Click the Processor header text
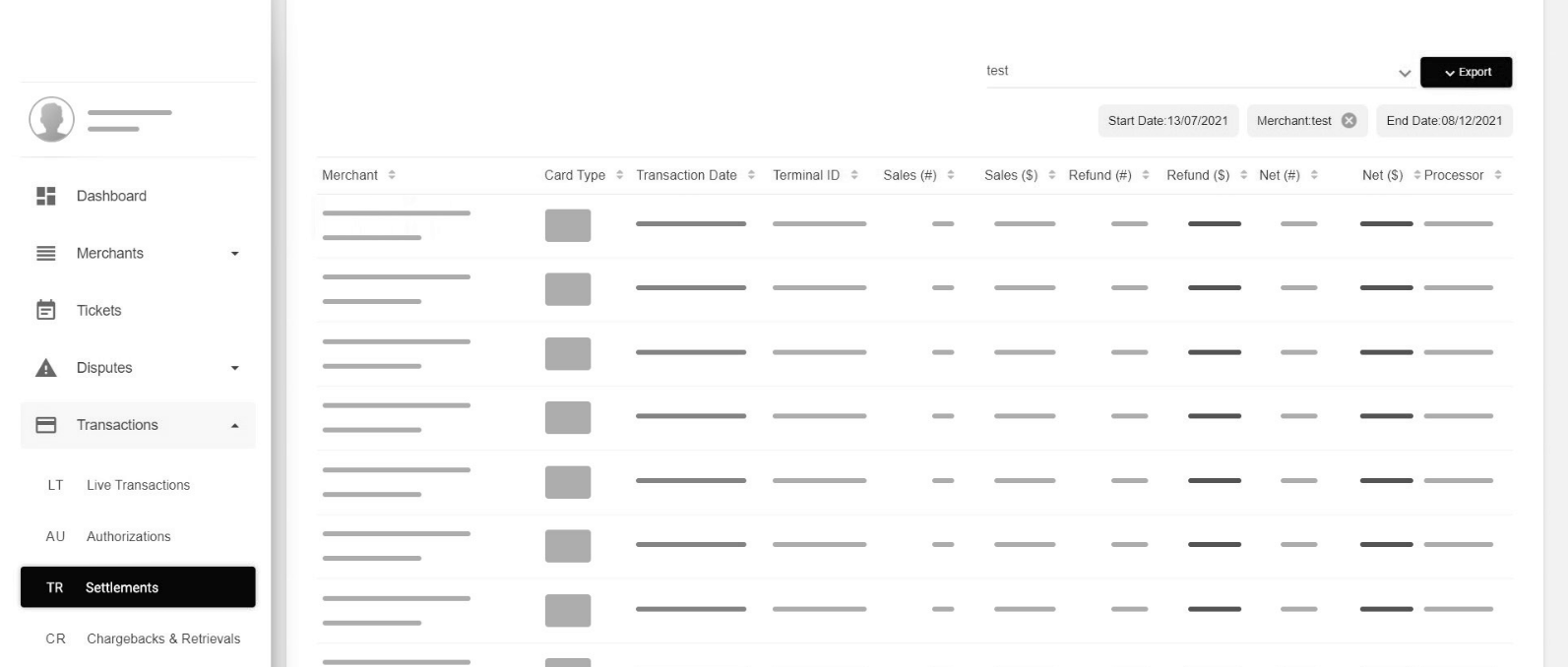1568x667 pixels. (1454, 175)
